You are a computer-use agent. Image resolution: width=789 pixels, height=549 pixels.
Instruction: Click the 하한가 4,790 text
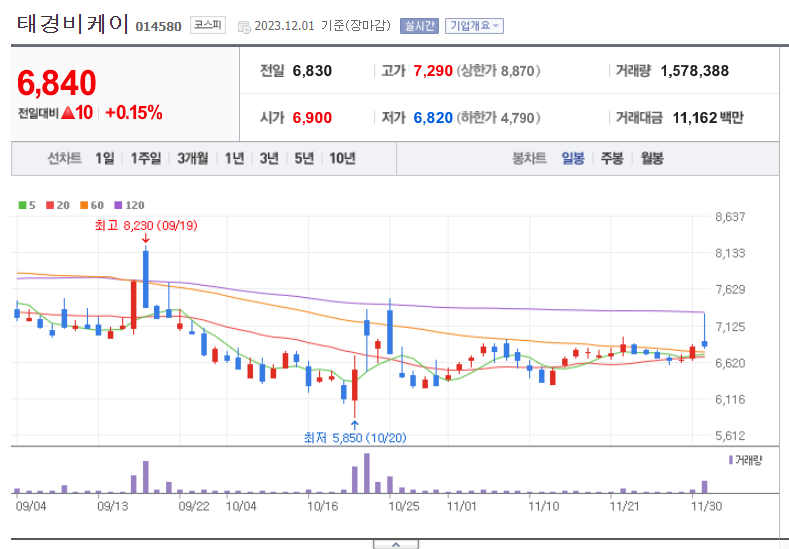click(x=499, y=118)
